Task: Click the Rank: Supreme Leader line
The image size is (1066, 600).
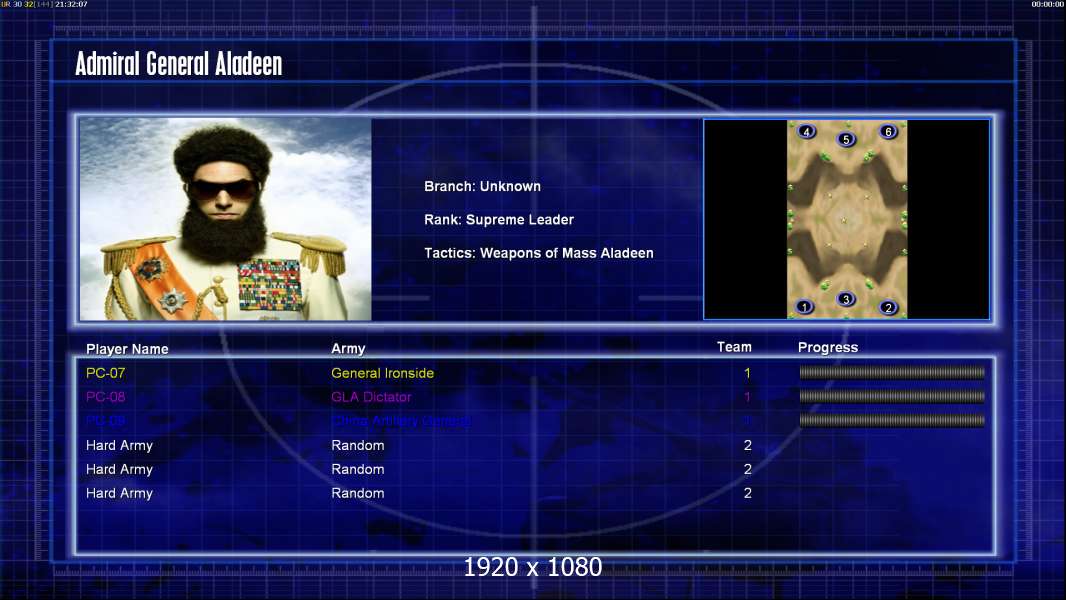Action: [x=499, y=219]
